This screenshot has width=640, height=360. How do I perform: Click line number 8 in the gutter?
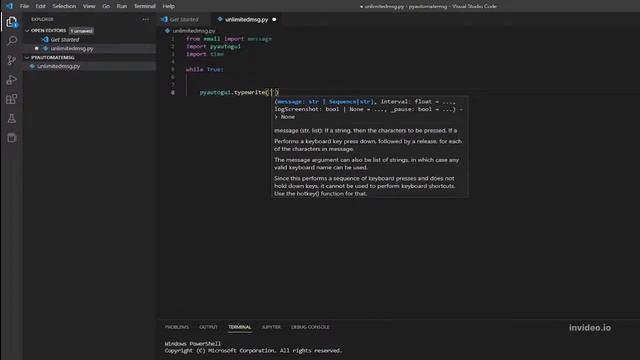(173, 93)
